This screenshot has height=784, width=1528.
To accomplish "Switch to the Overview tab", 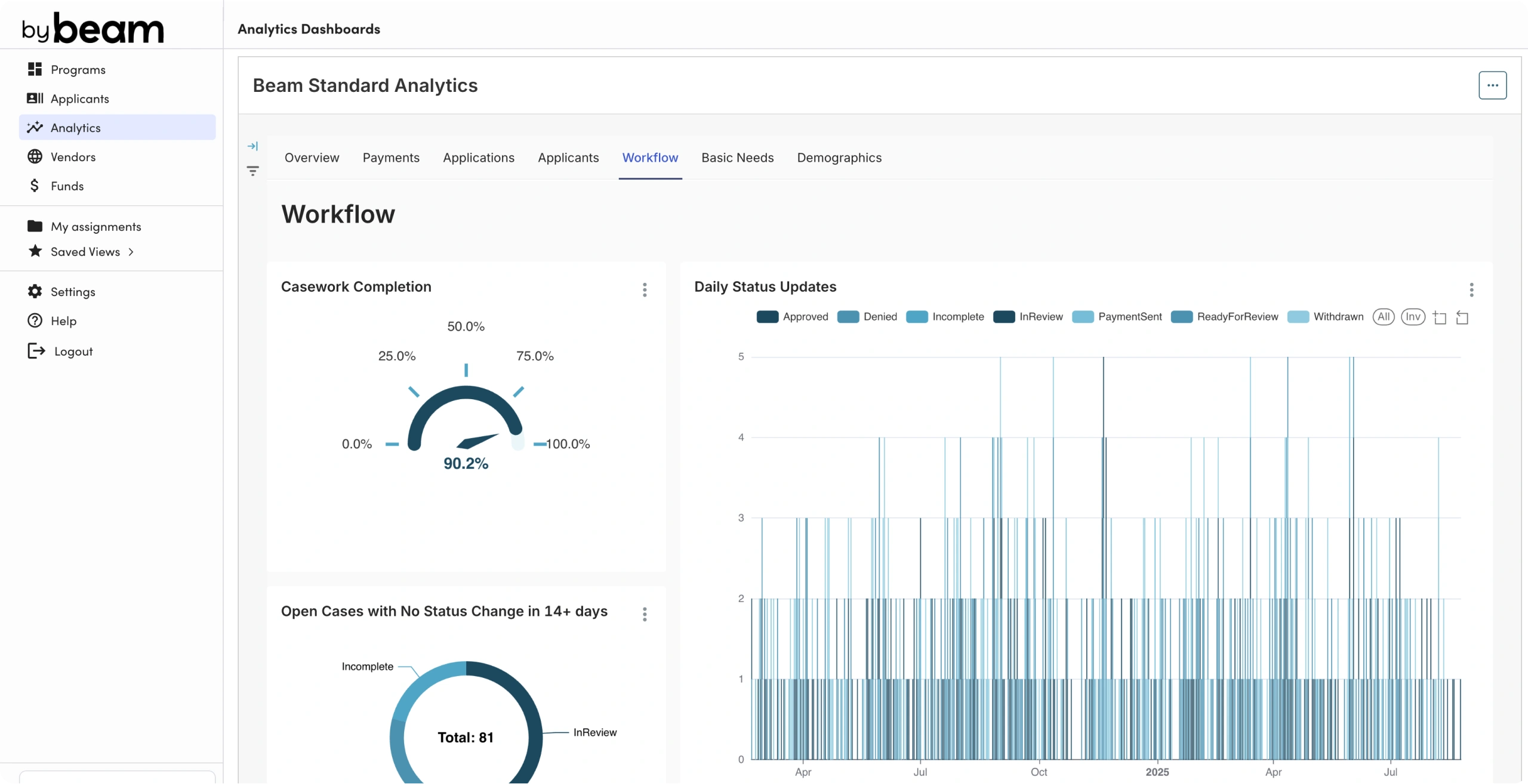I will pos(312,158).
